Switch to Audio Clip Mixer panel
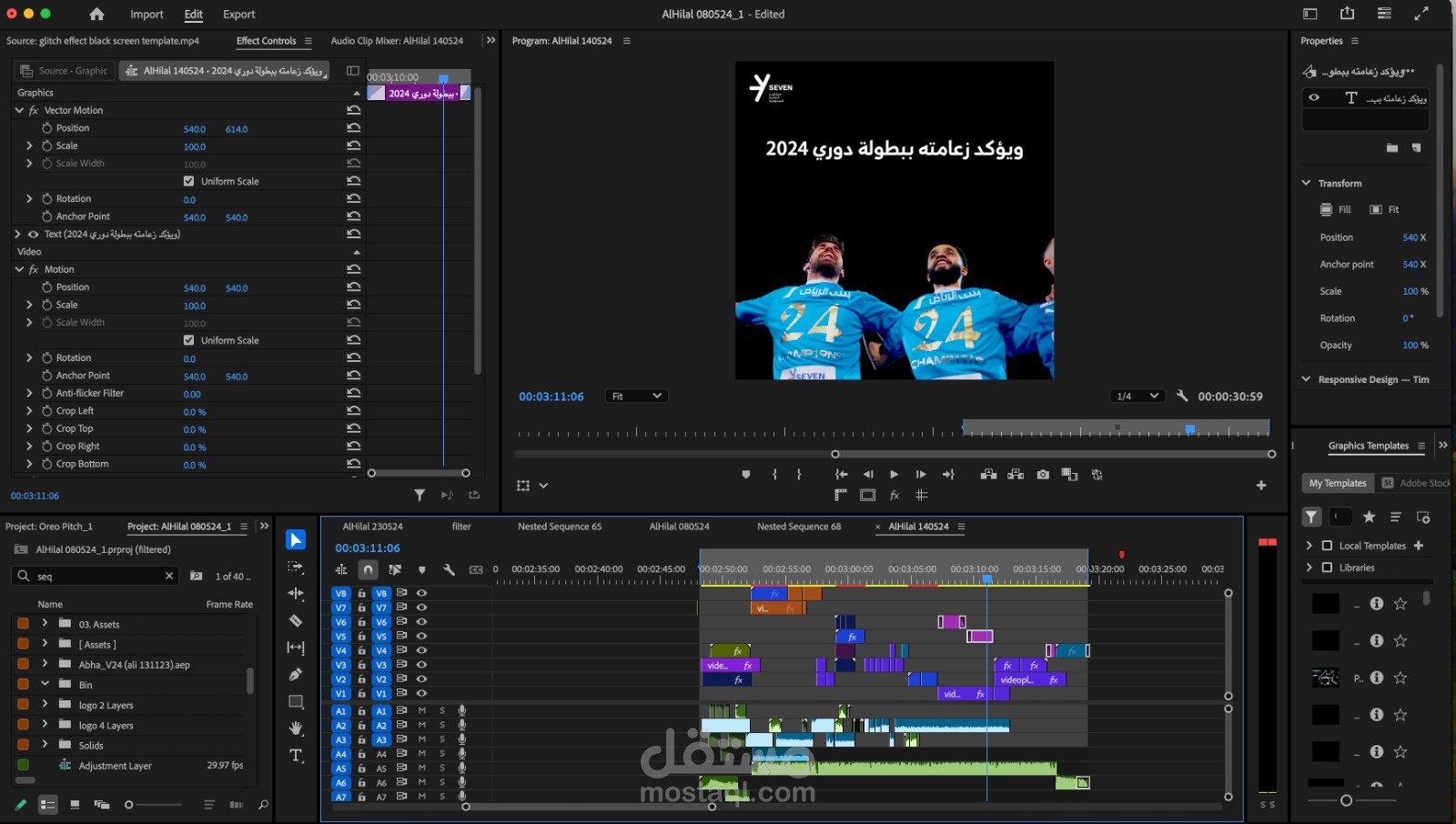1456x824 pixels. click(397, 41)
